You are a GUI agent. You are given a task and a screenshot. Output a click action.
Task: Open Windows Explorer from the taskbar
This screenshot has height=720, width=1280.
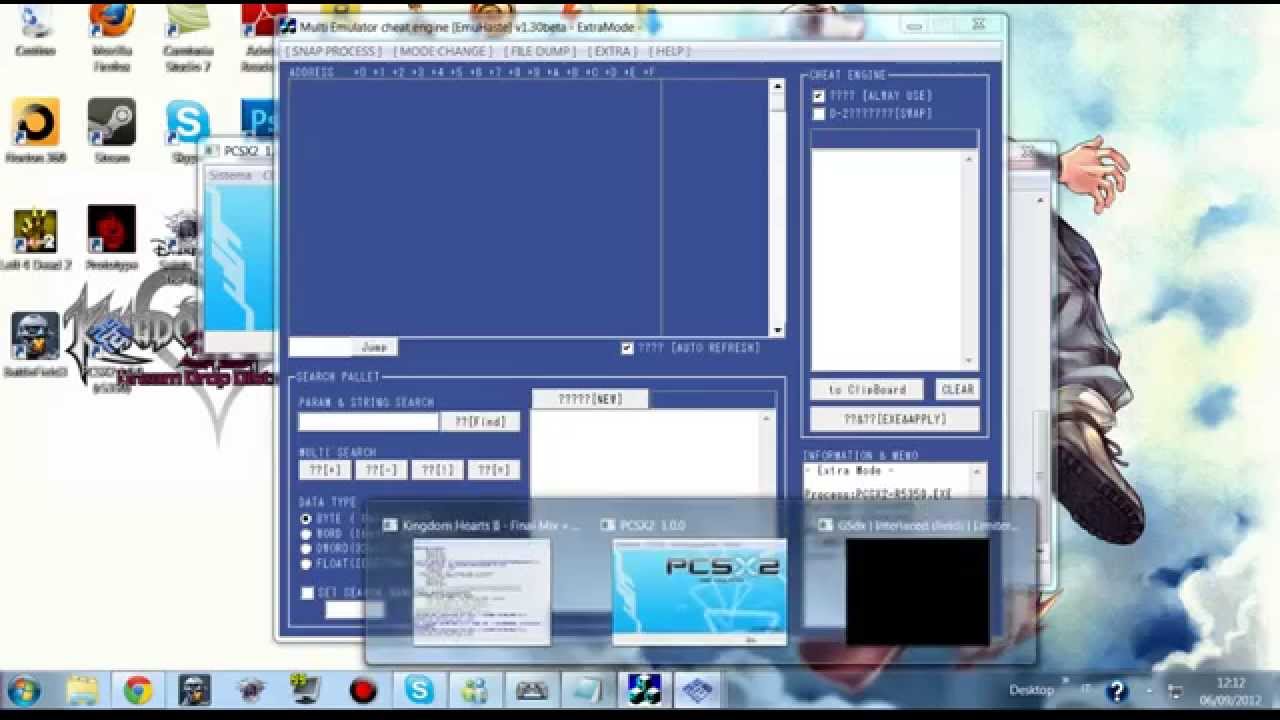[82, 691]
